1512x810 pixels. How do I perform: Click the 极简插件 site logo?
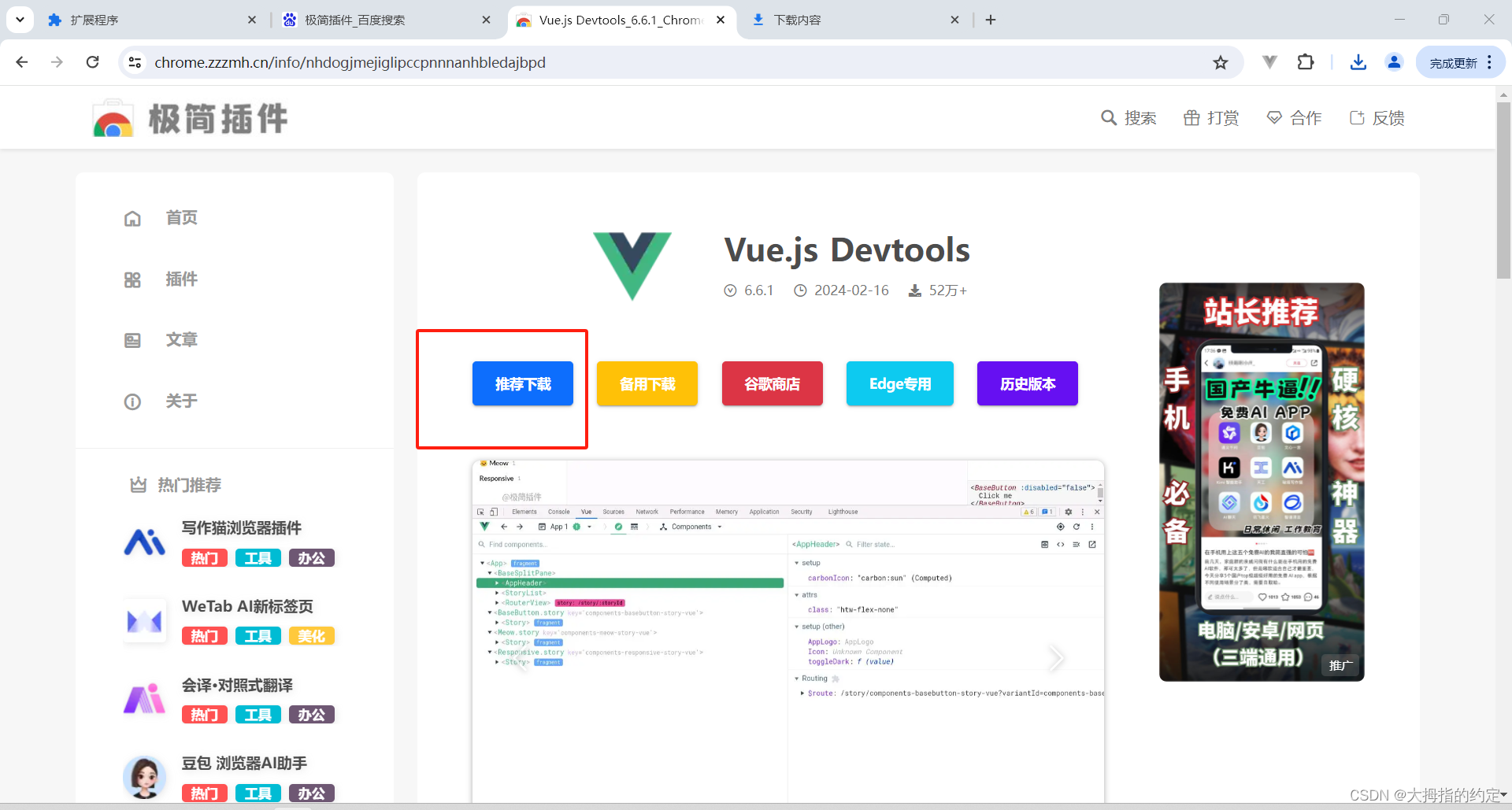click(x=190, y=119)
